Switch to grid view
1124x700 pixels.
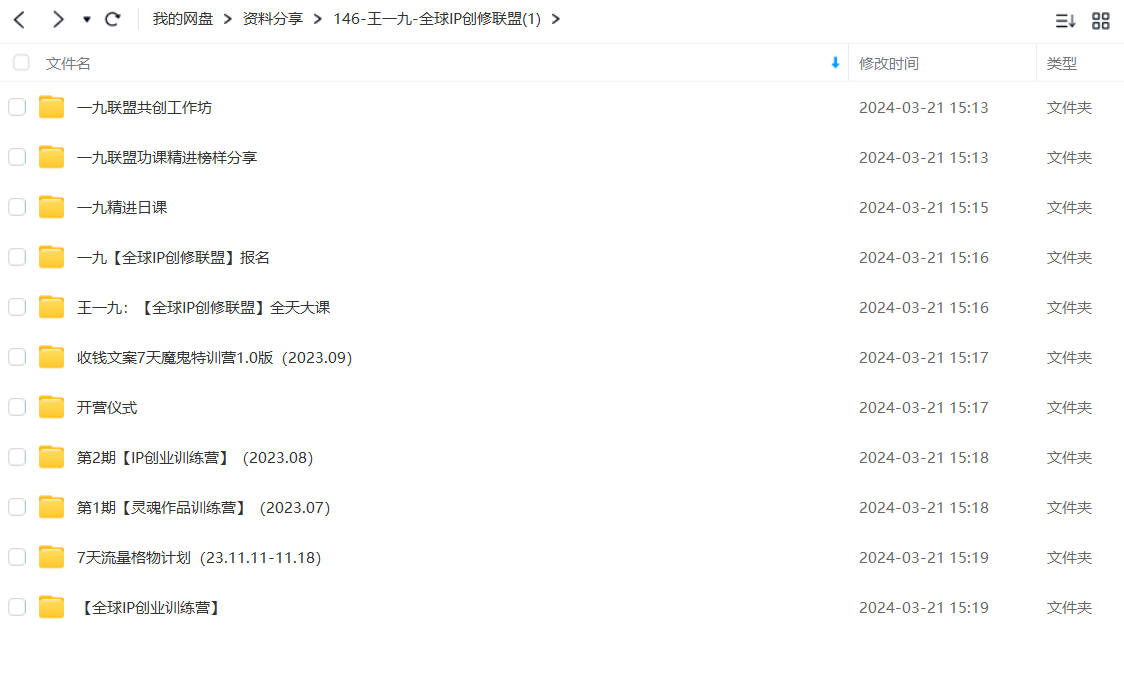coord(1100,21)
